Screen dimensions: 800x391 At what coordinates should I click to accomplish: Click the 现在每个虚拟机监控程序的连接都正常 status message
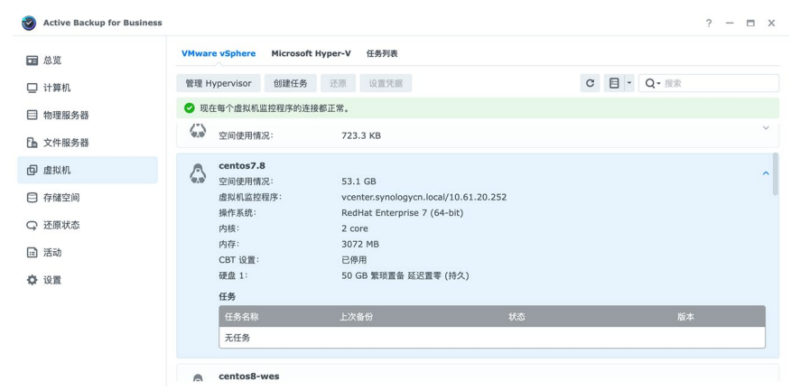274,108
